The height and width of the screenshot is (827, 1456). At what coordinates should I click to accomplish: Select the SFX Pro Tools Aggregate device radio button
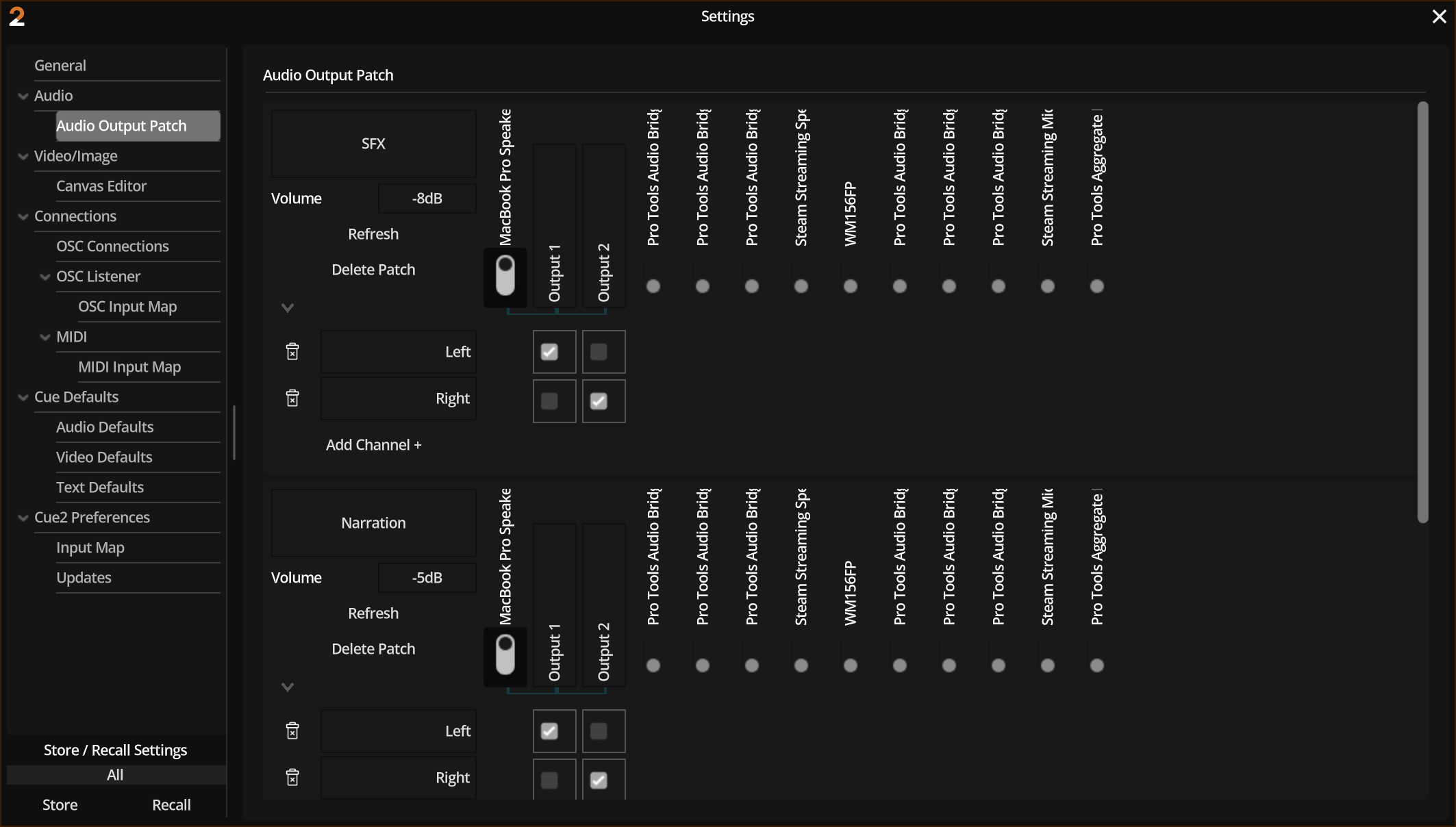(1097, 286)
